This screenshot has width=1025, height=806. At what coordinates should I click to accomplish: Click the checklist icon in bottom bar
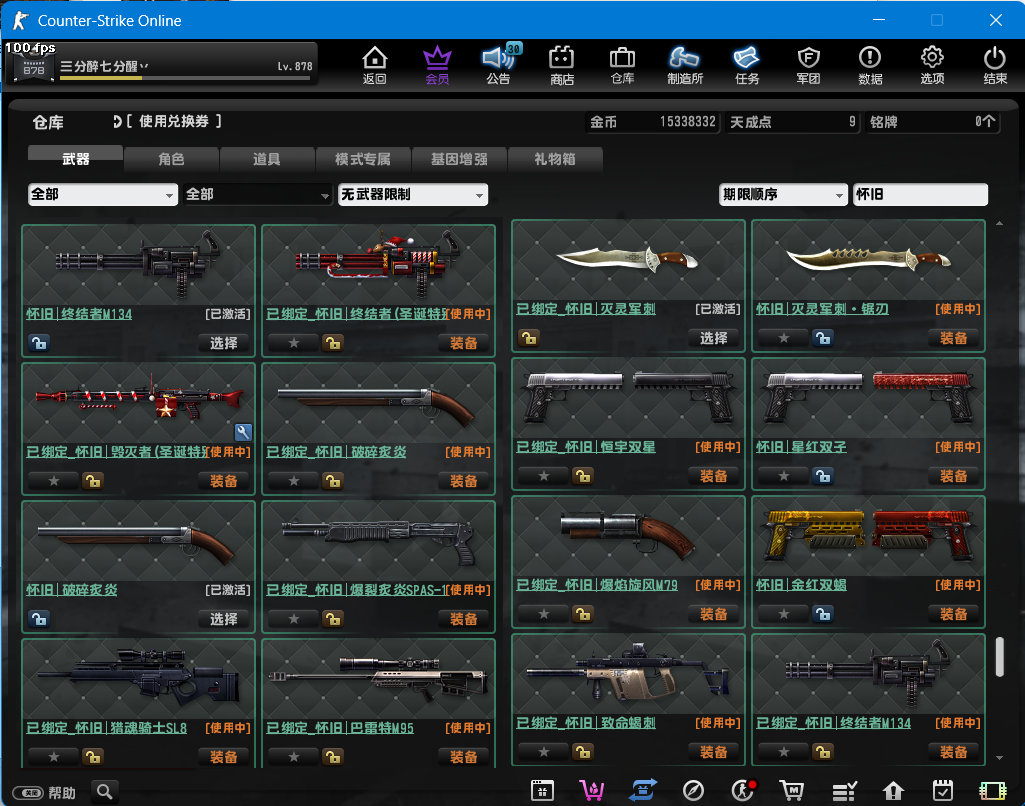[x=845, y=791]
